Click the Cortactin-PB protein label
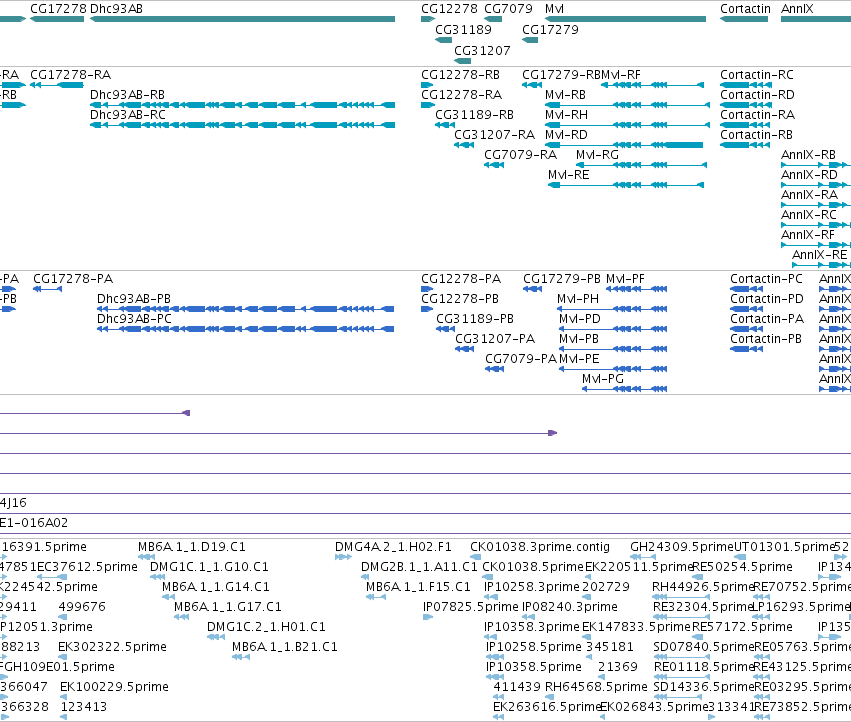Screen dimensions: 851x722 pos(766,339)
